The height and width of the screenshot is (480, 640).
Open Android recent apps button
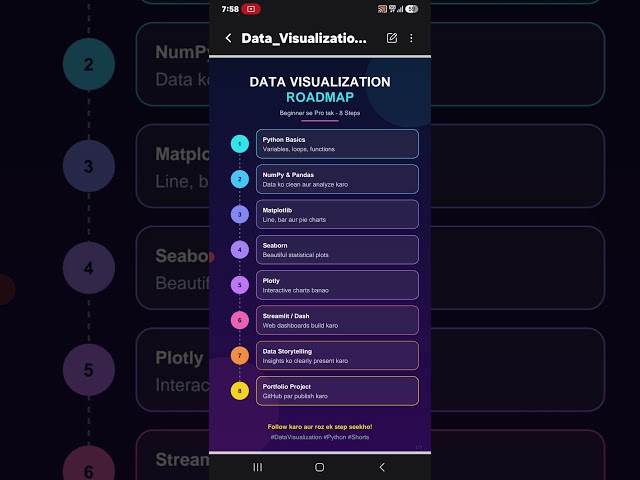[258, 467]
